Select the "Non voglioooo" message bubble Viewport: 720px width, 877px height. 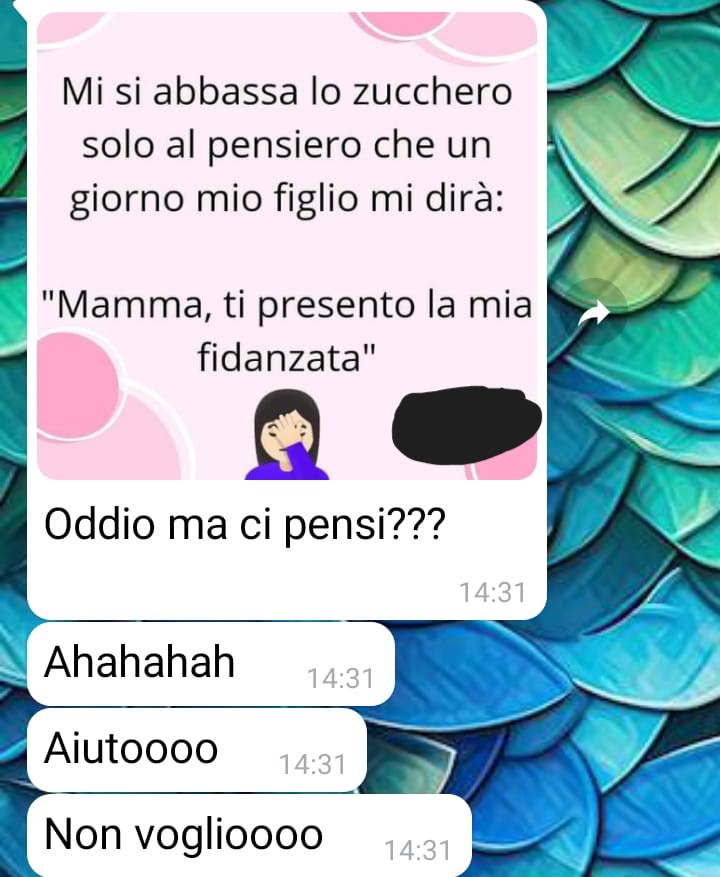250,836
